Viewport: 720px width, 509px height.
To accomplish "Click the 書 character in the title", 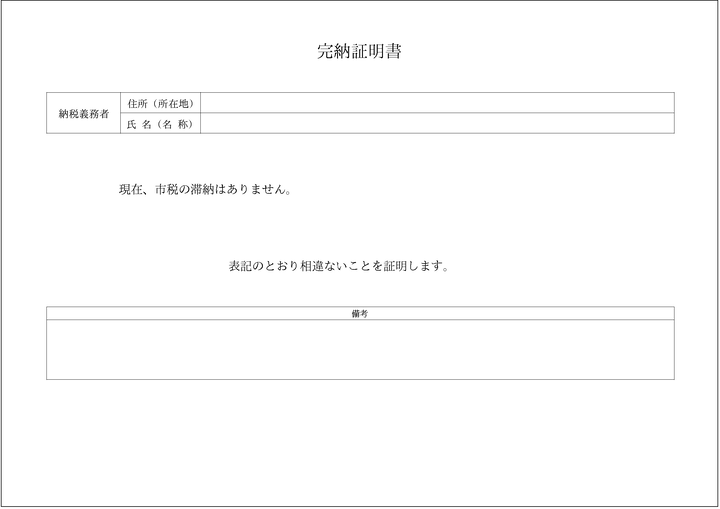I will tap(394, 52).
